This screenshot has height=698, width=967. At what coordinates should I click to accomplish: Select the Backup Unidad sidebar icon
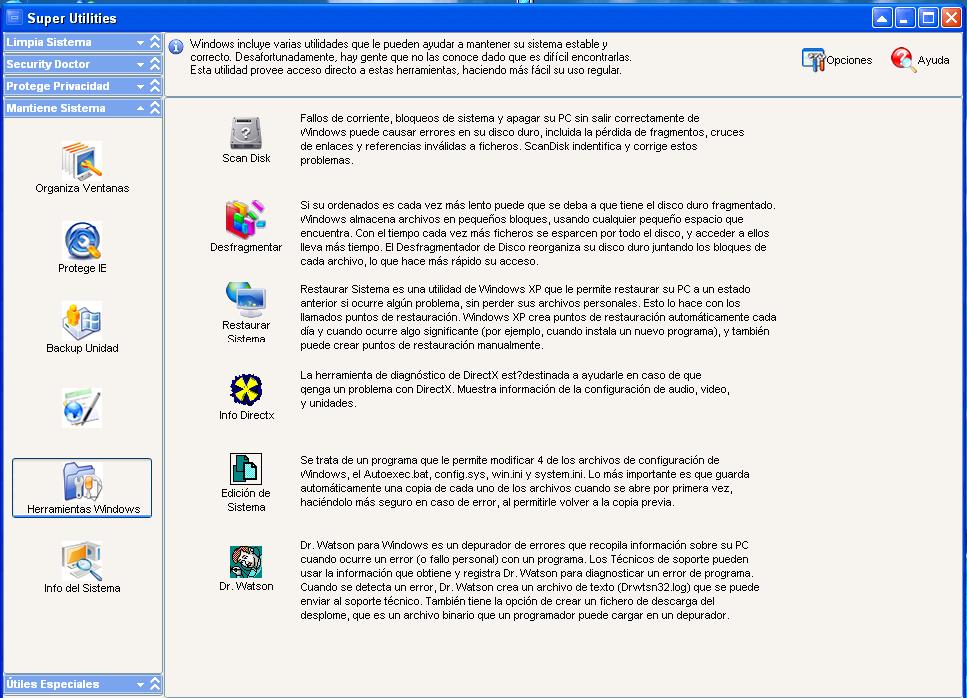pos(82,321)
